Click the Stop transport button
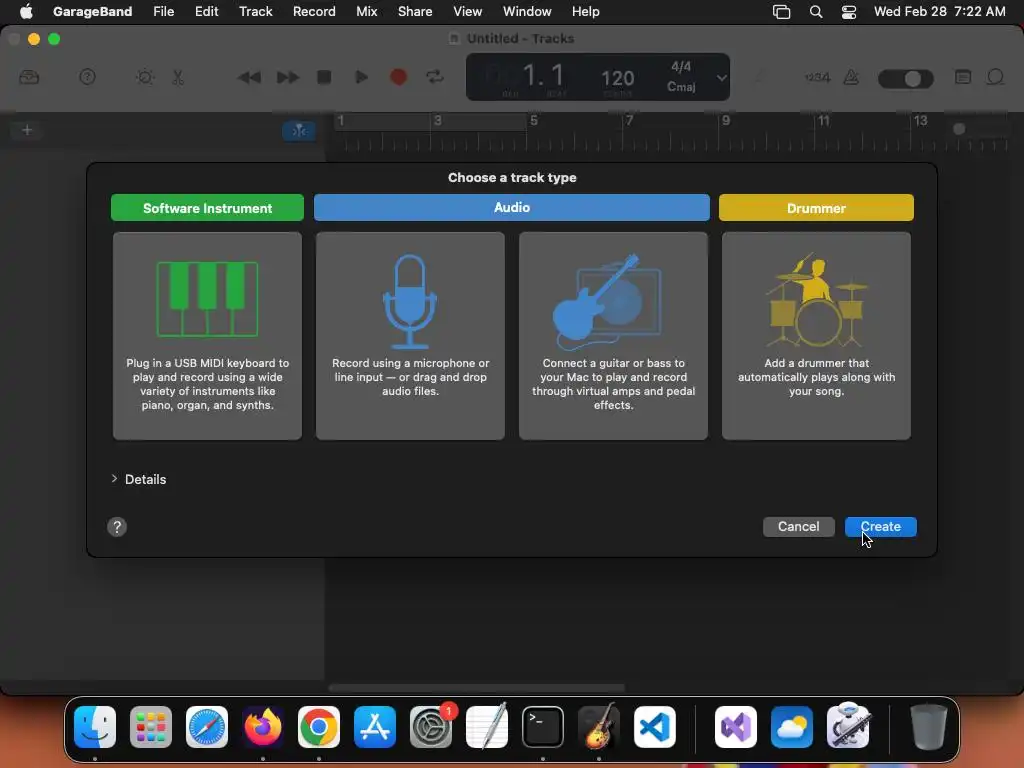1024x768 pixels. 324,77
